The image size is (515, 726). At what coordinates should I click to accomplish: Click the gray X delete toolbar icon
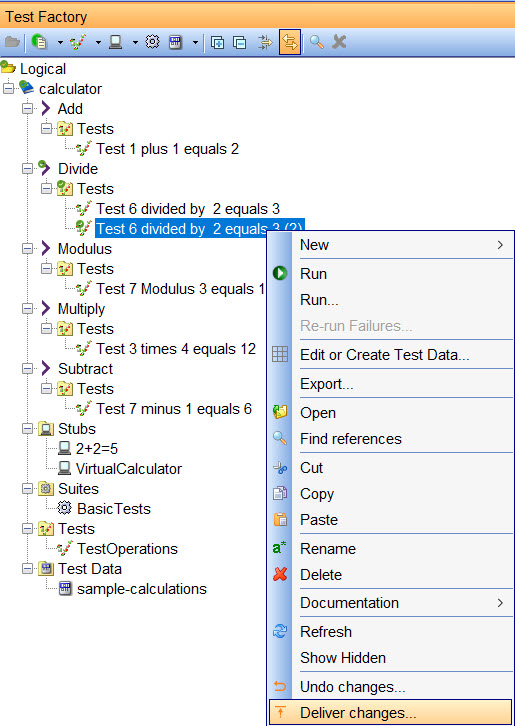339,42
